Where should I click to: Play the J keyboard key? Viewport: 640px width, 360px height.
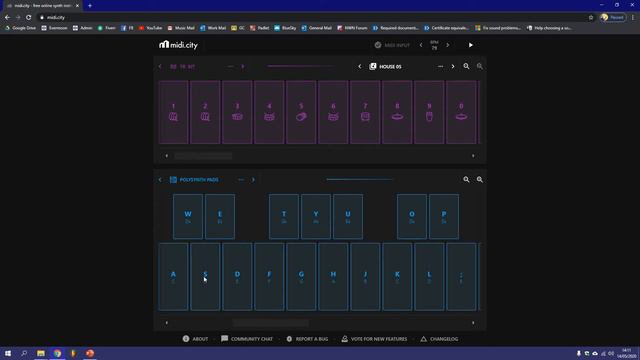pyautogui.click(x=365, y=277)
